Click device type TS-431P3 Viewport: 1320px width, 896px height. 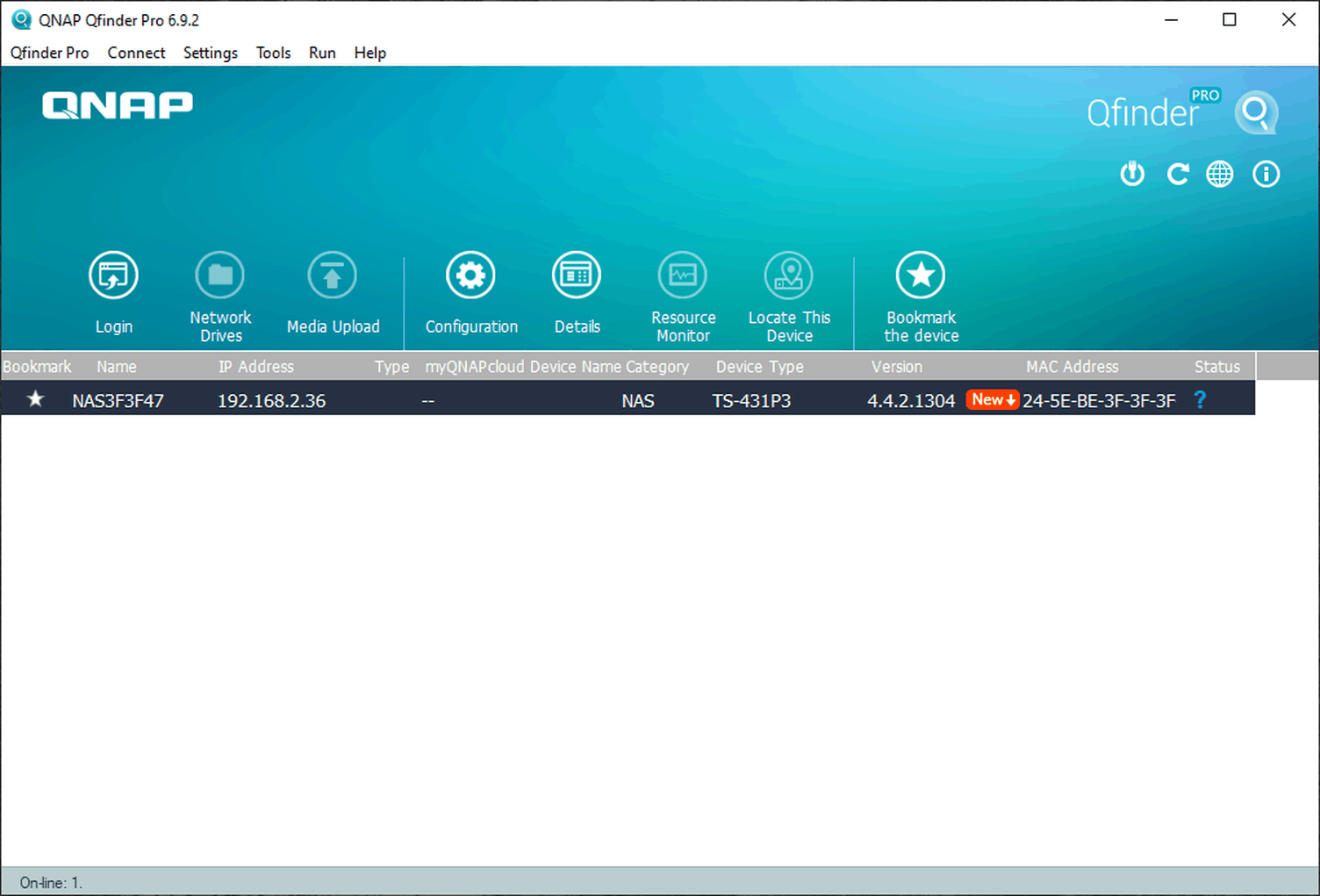point(751,400)
